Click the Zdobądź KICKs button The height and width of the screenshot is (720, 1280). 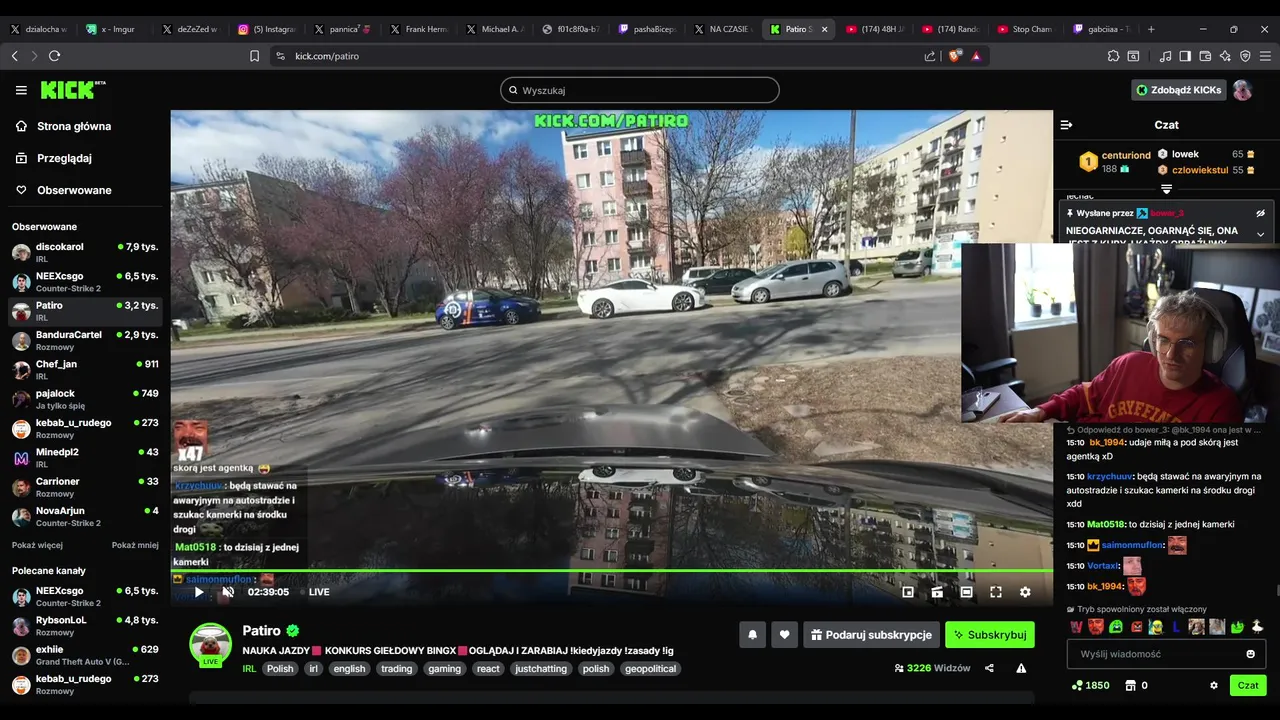(x=1178, y=90)
